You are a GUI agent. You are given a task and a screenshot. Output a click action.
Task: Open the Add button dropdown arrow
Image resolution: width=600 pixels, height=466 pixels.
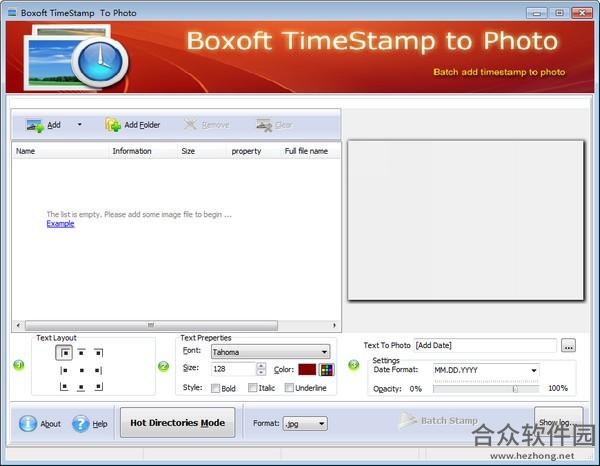click(80, 125)
